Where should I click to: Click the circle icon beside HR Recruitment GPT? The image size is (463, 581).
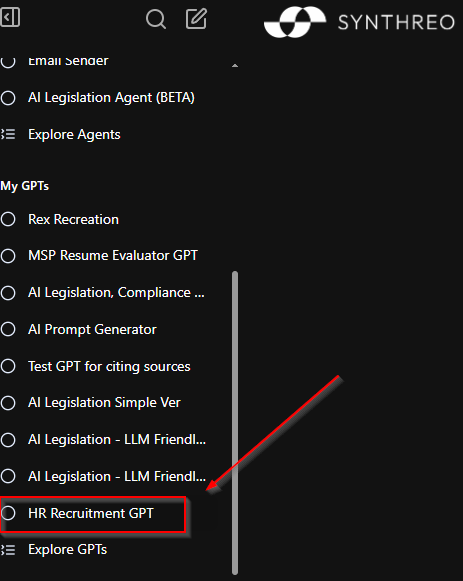[x=8, y=513]
